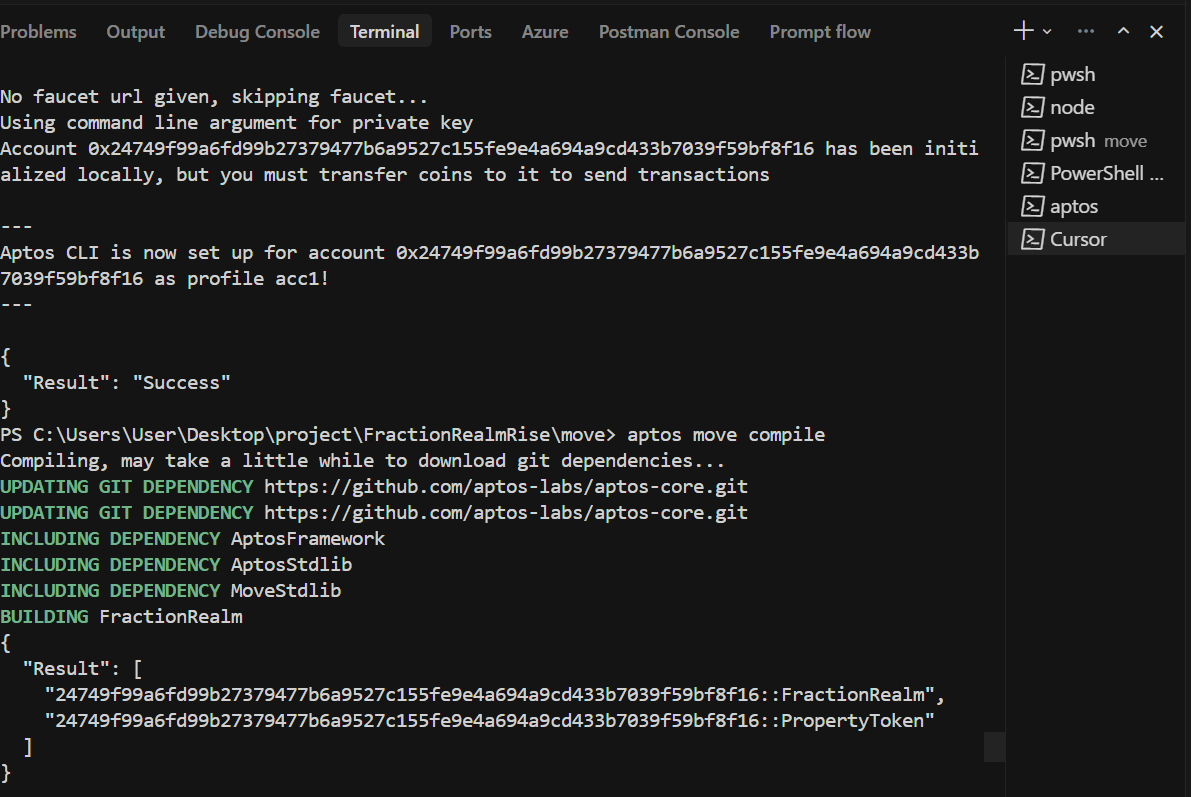
Task: Open the Debug Console tab
Action: tap(257, 32)
